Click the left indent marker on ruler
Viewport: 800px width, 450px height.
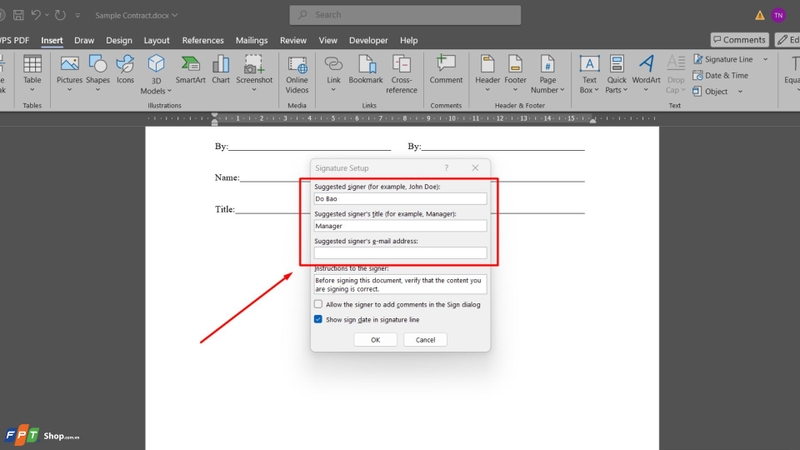click(x=214, y=119)
